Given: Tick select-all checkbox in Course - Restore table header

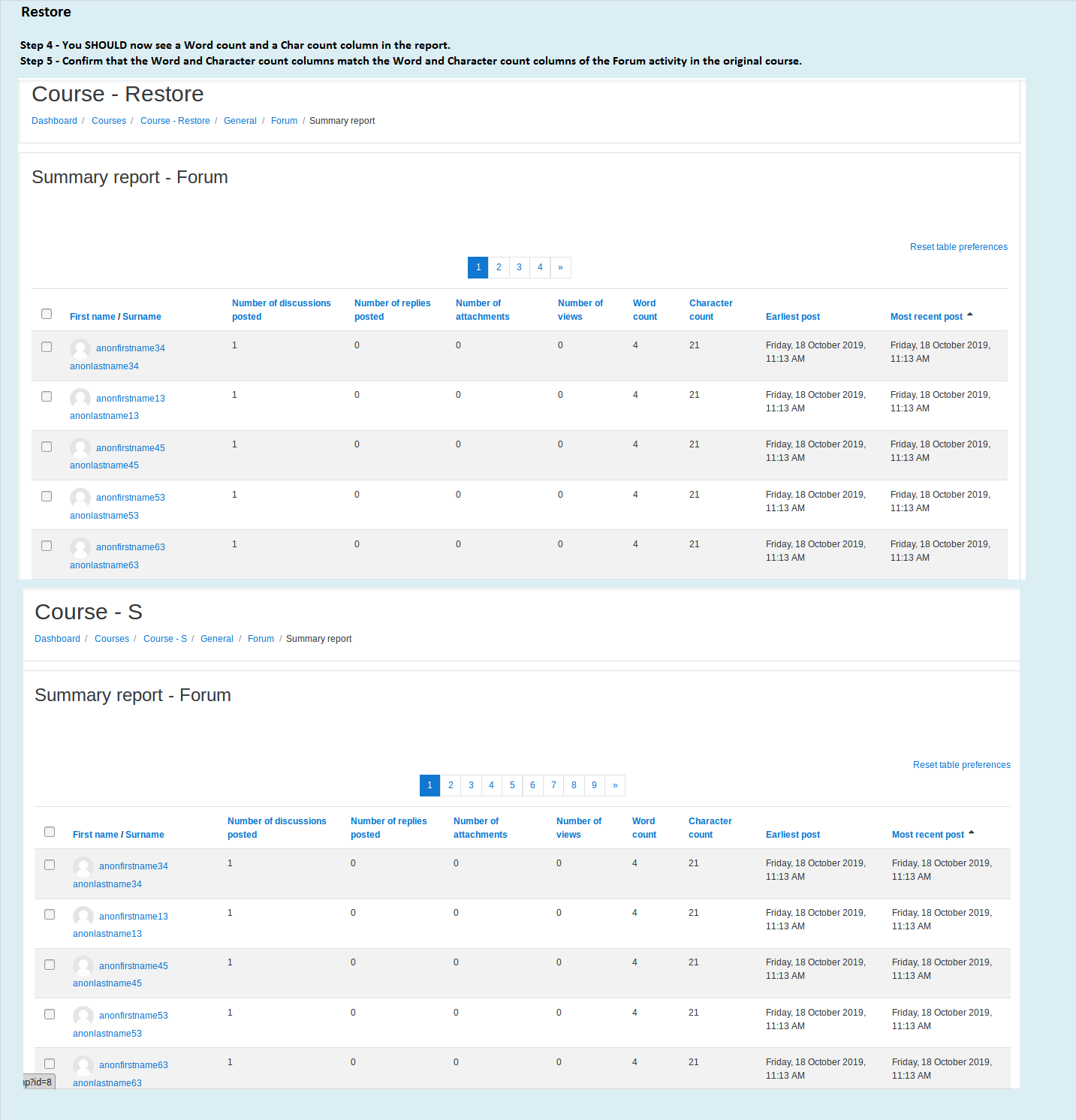Looking at the screenshot, I should pos(47,314).
